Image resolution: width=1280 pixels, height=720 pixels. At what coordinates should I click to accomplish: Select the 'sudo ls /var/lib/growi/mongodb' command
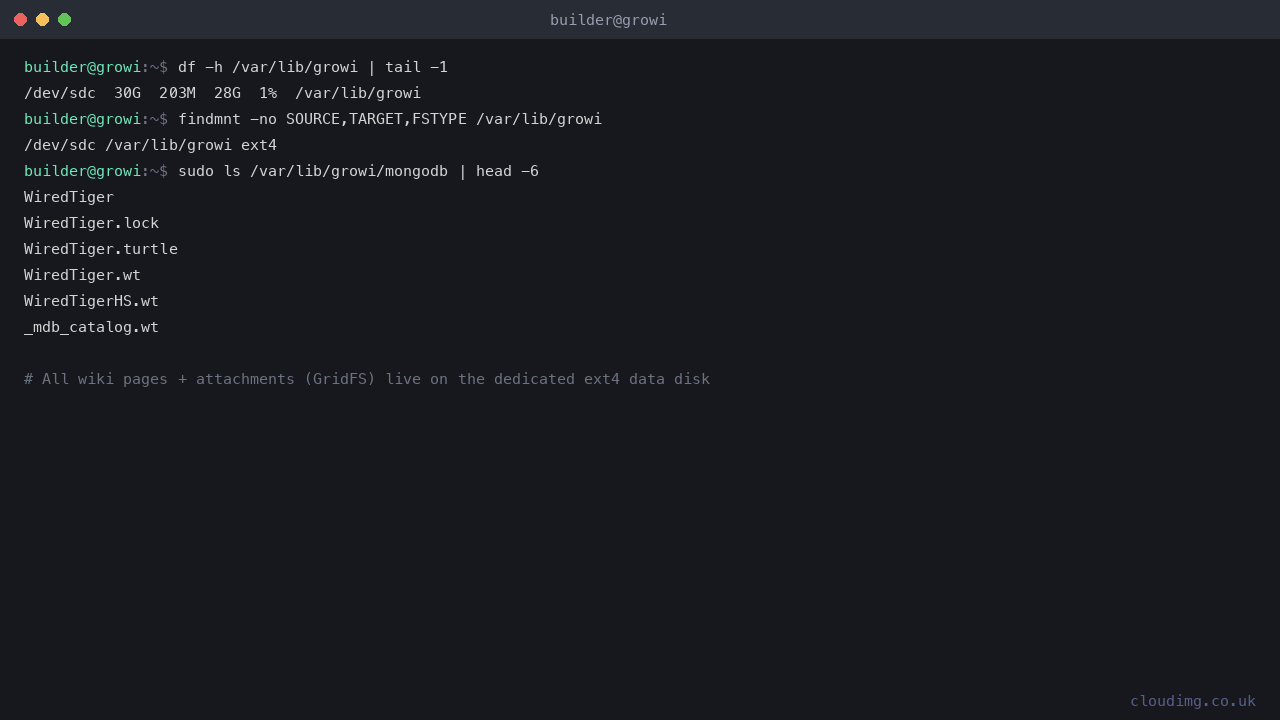coord(358,171)
